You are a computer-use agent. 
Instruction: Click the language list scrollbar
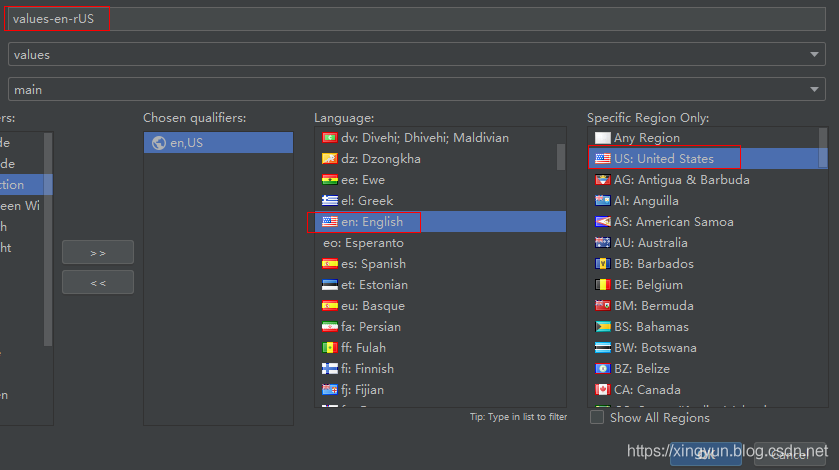(561, 156)
